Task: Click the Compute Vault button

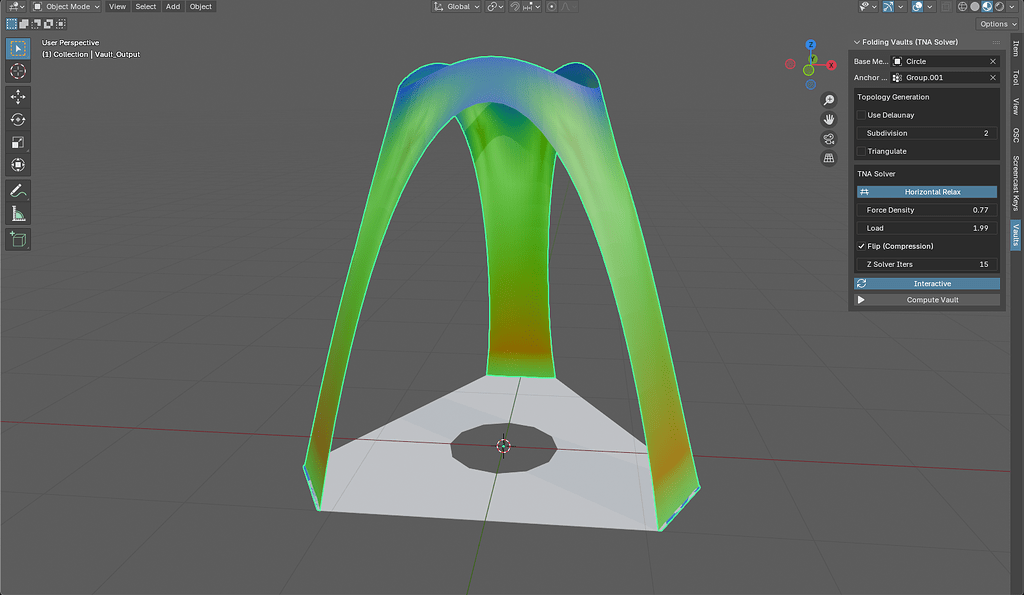Action: point(927,300)
